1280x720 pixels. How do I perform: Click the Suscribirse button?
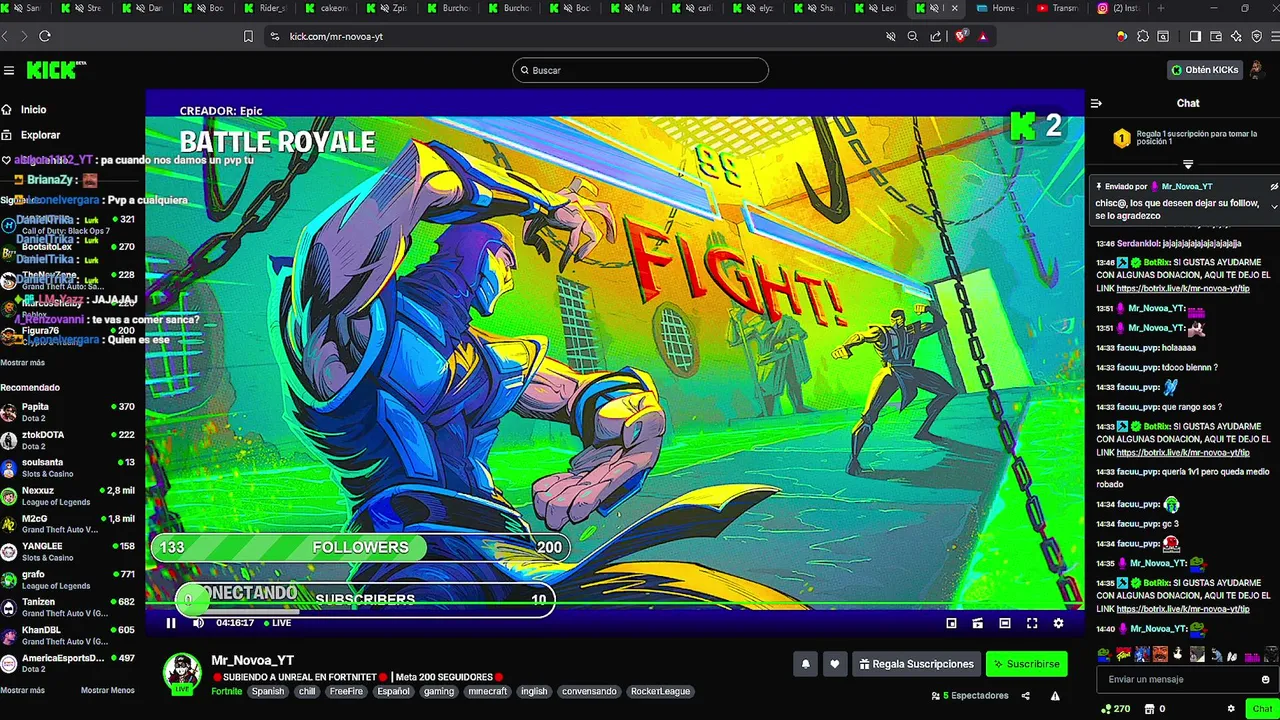pos(1026,664)
